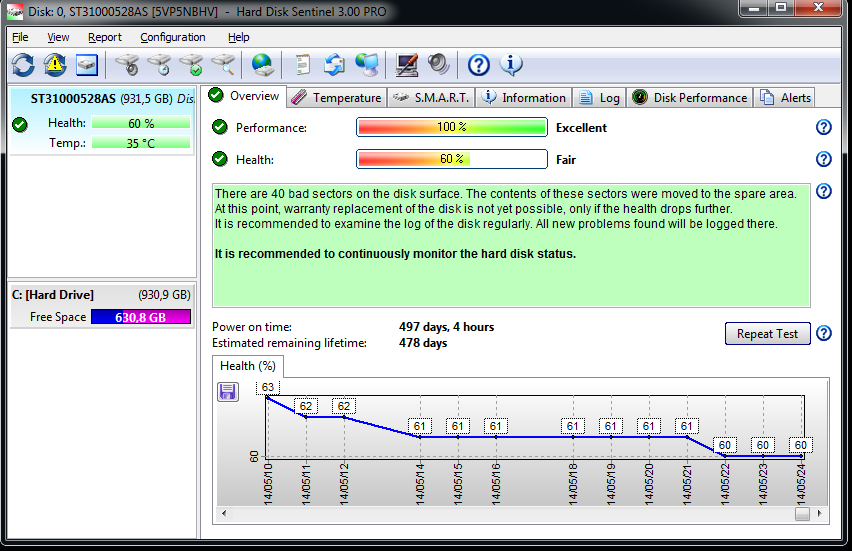This screenshot has width=852, height=551.
Task: Click the Performance 100 % progress bar
Action: (x=452, y=127)
